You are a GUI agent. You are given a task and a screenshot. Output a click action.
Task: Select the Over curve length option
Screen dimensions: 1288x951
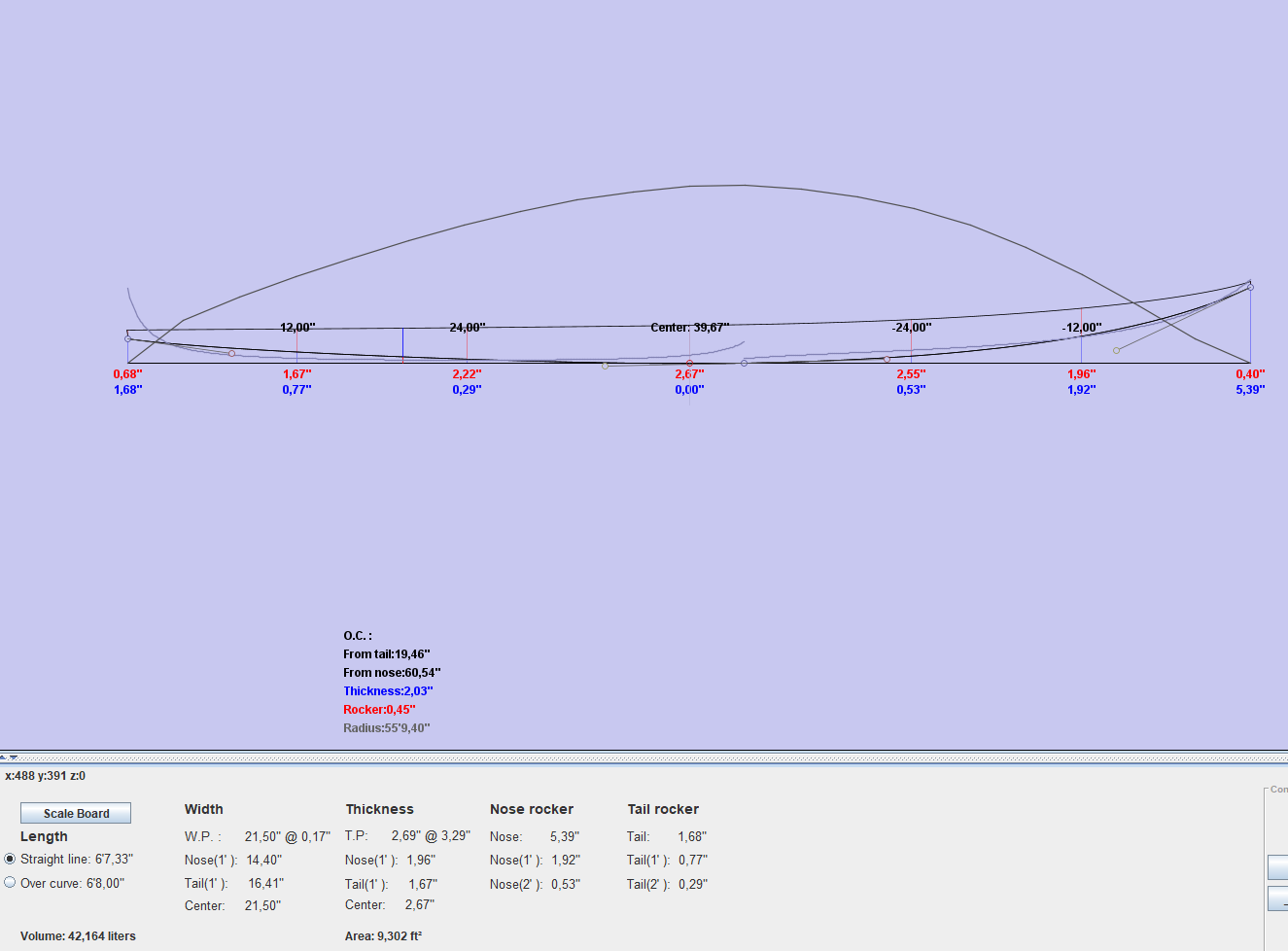(x=11, y=883)
